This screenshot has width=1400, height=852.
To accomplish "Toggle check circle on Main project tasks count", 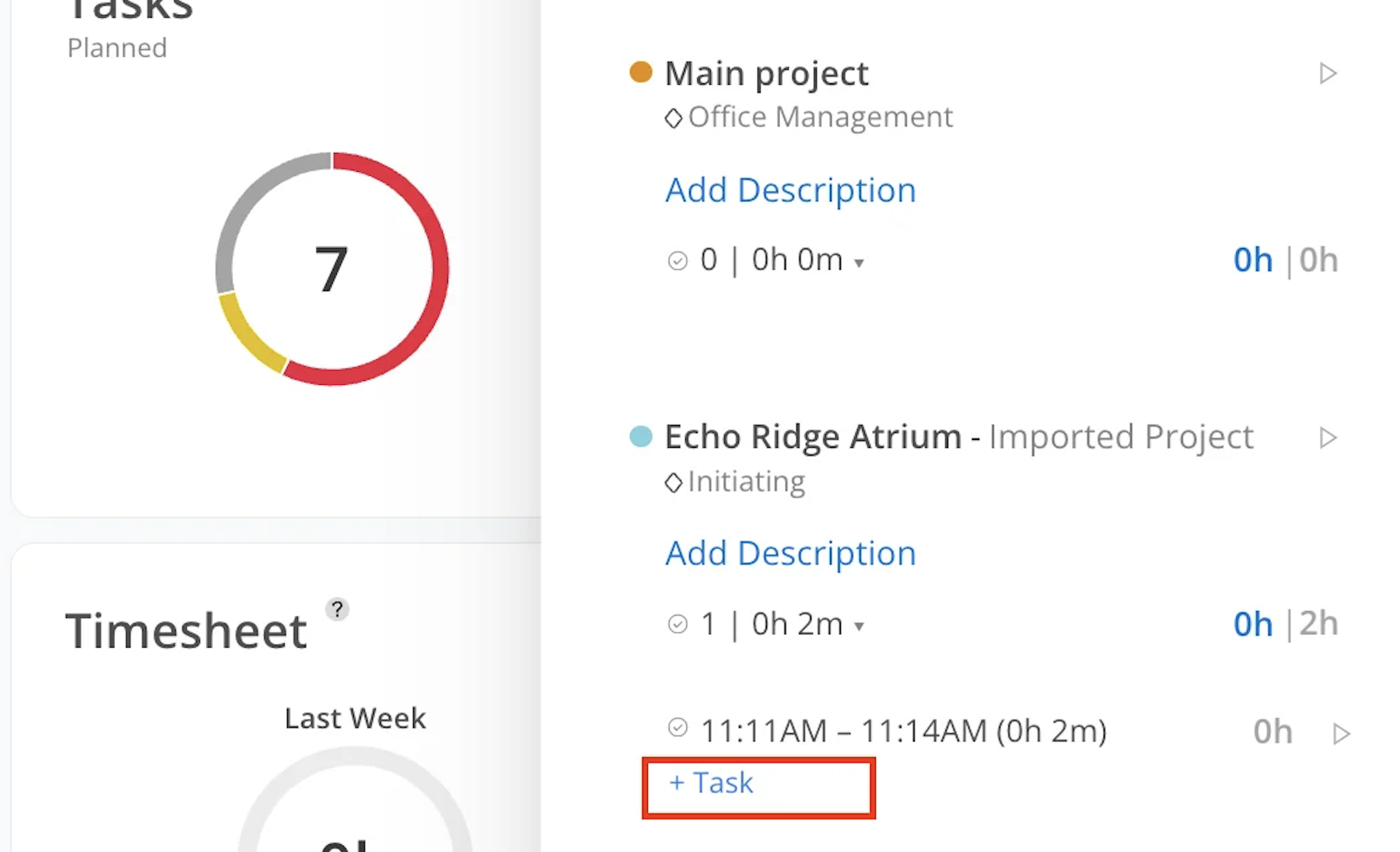I will 677,260.
